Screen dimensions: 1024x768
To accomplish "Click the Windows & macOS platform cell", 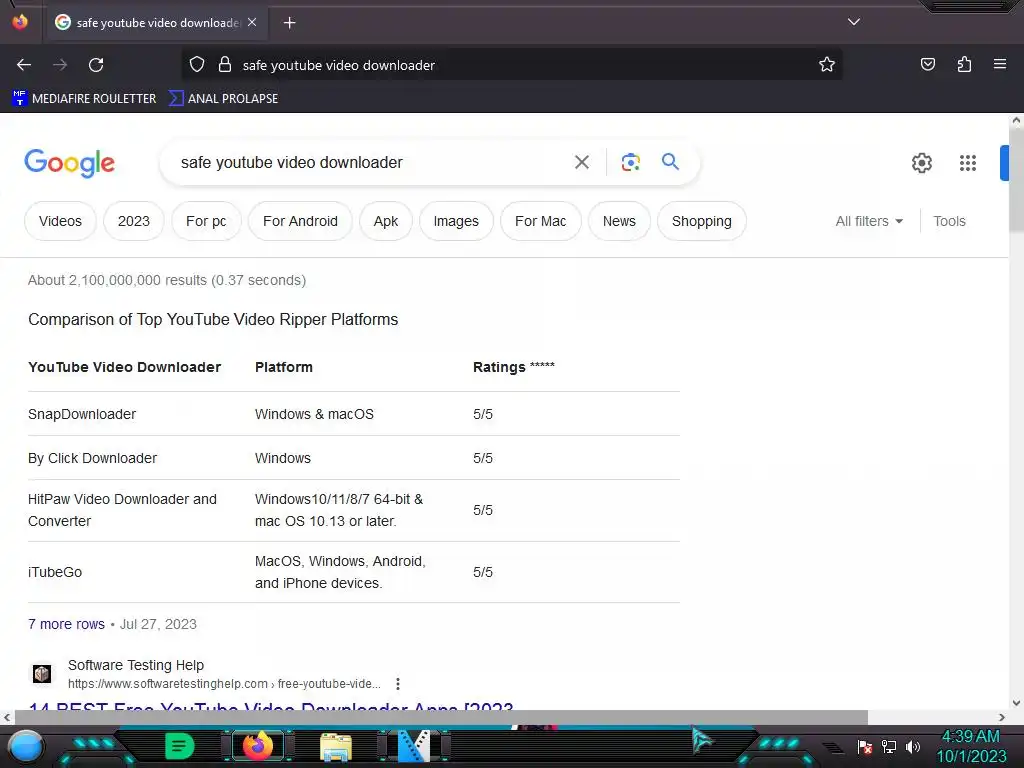I will (x=314, y=414).
